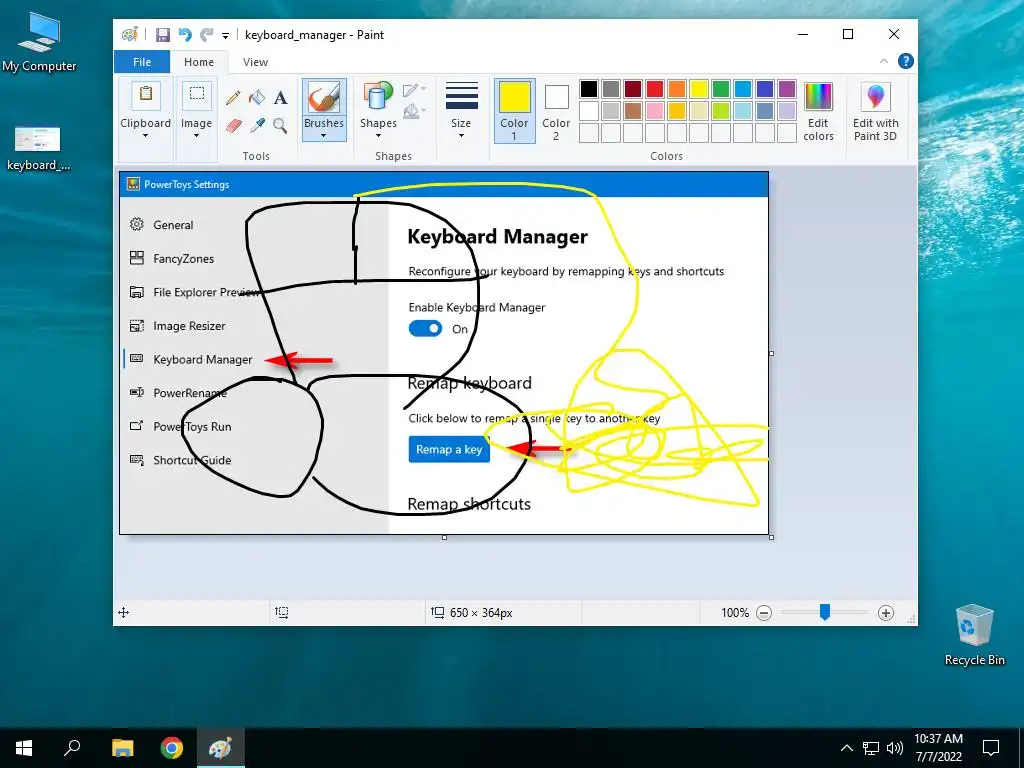Viewport: 1024px width, 768px height.
Task: Open the Brushes dropdown arrow
Action: [x=324, y=135]
